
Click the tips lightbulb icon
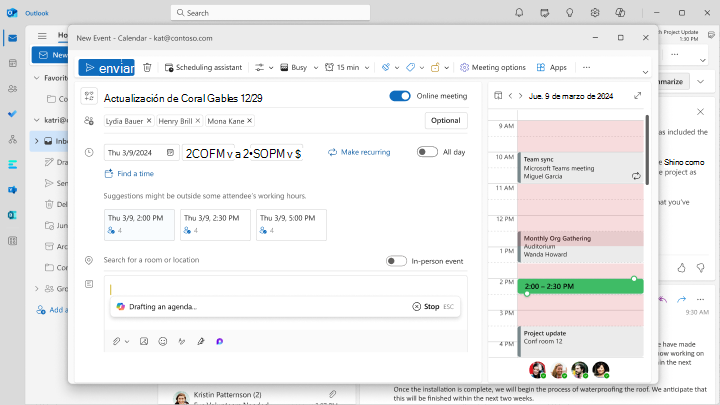pyautogui.click(x=569, y=13)
